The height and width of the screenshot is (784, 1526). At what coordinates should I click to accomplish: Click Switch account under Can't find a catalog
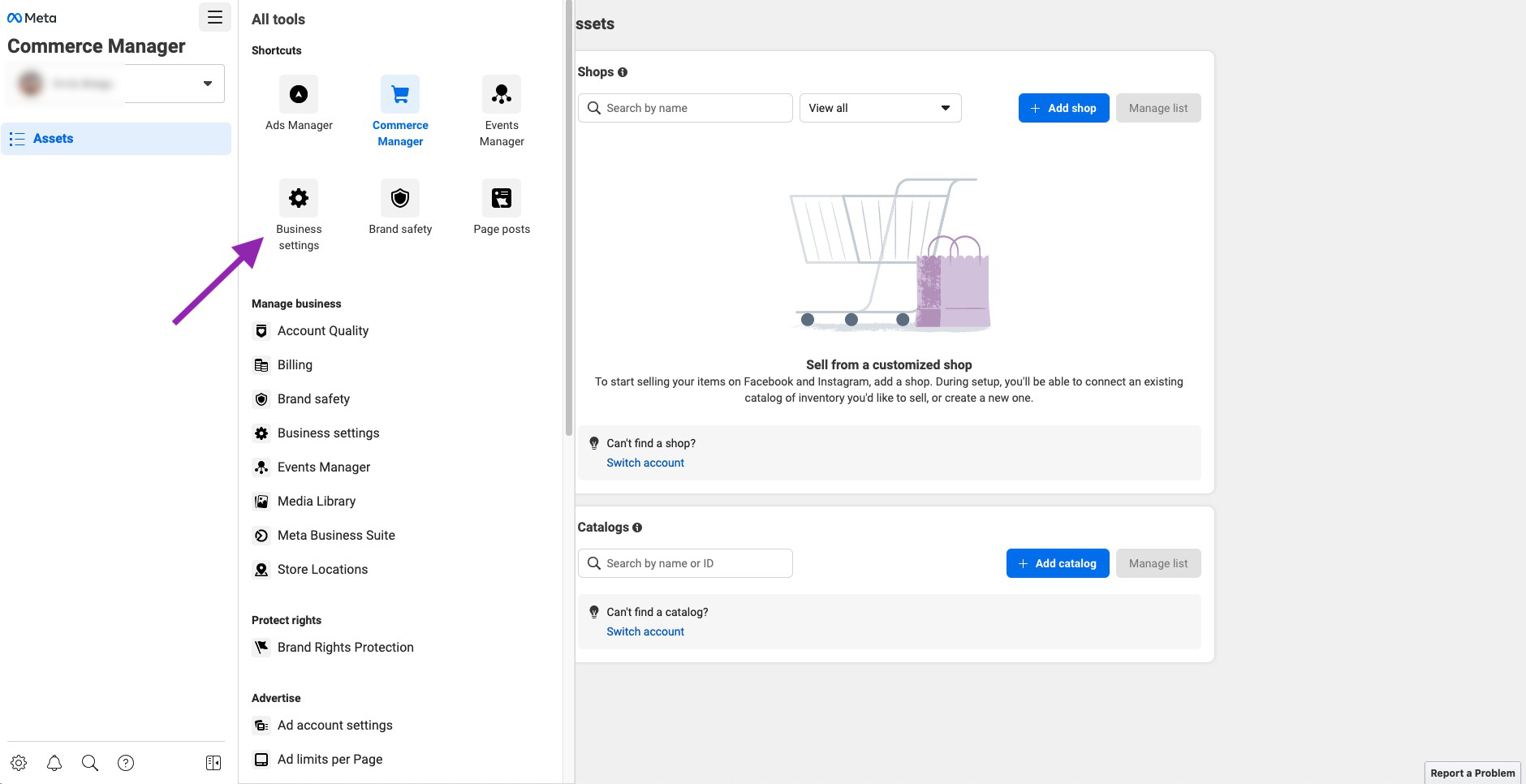click(x=645, y=631)
